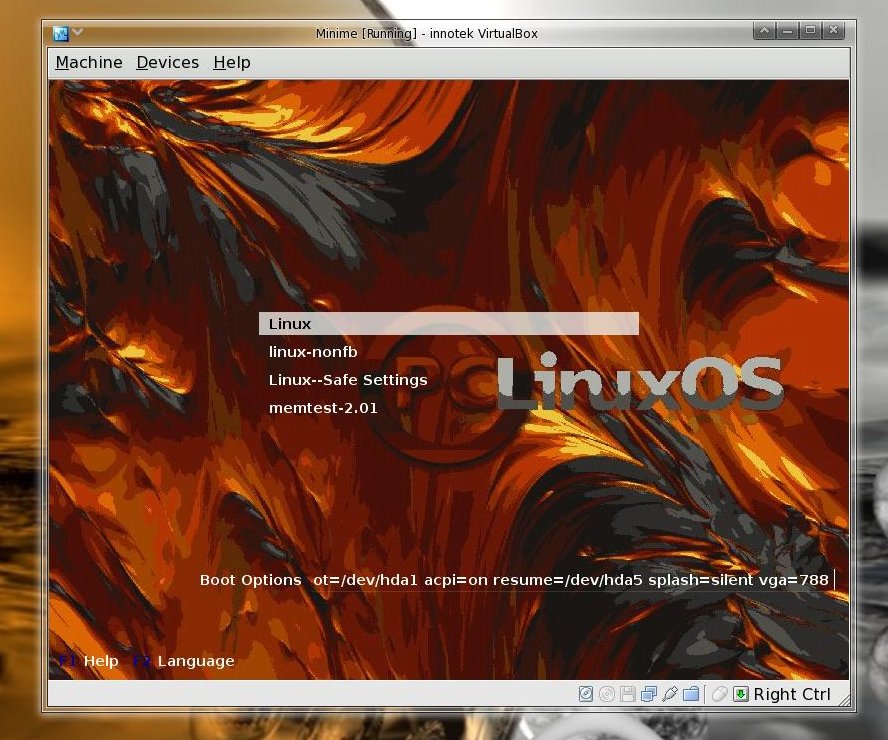Open the Devices menu
The width and height of the screenshot is (888, 740).
pos(168,62)
